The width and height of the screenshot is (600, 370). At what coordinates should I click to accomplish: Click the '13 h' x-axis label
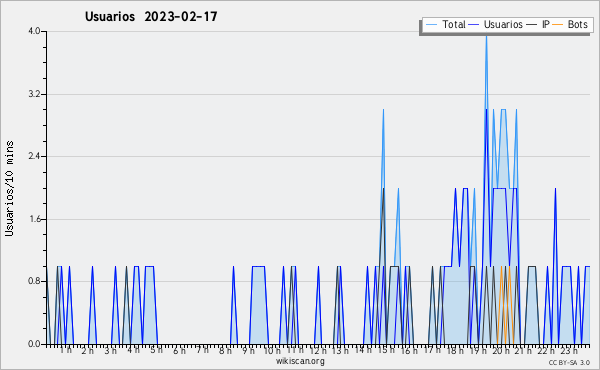[x=340, y=351]
